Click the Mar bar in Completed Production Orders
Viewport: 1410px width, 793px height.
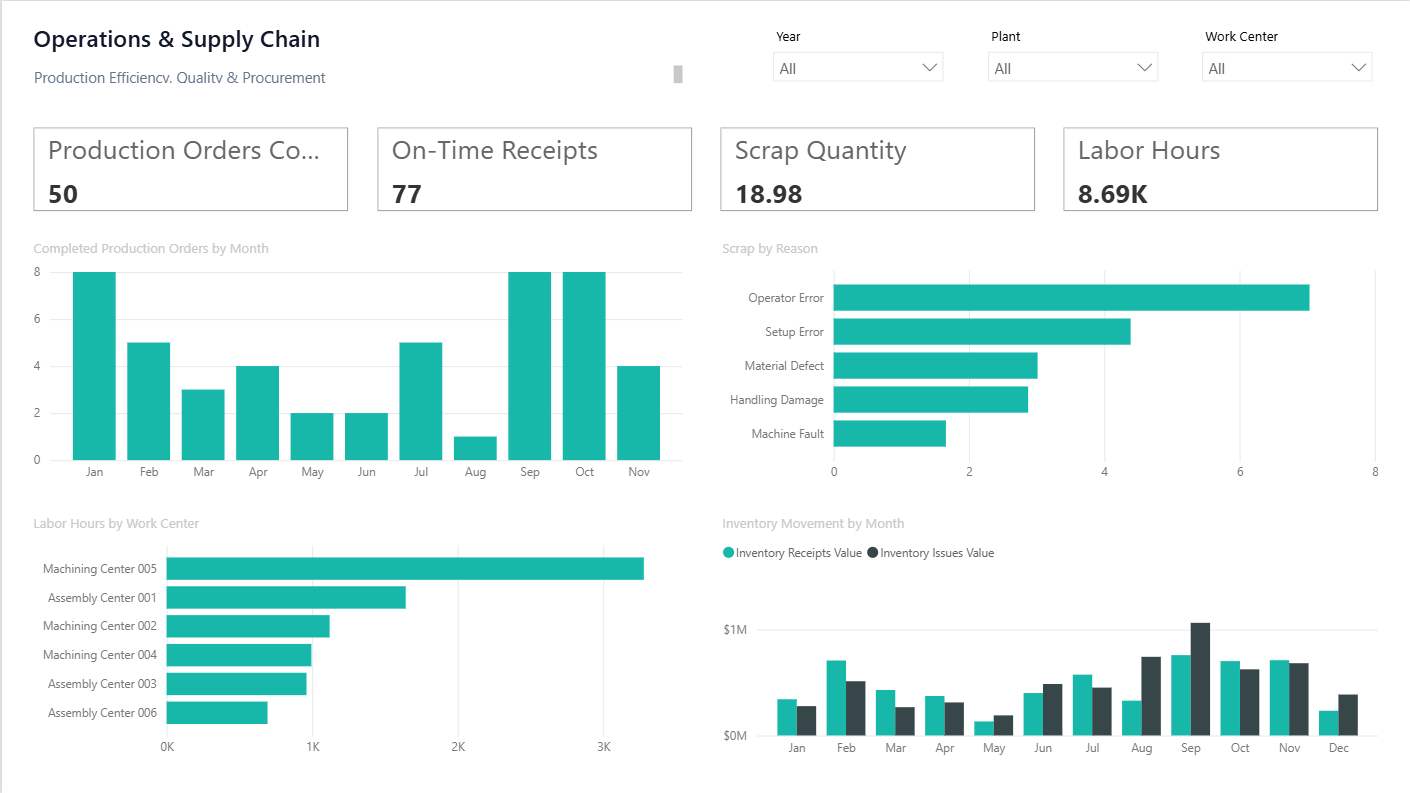(203, 425)
